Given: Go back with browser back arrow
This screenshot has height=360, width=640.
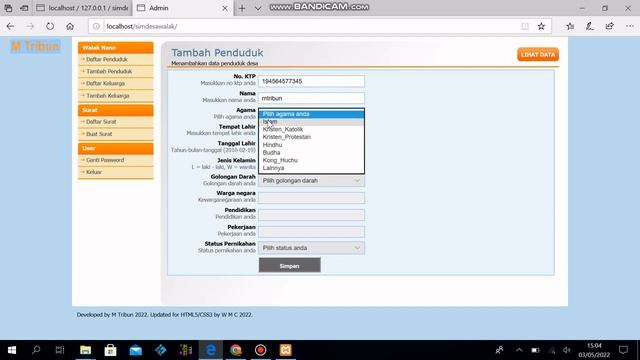Looking at the screenshot, I should [10, 26].
